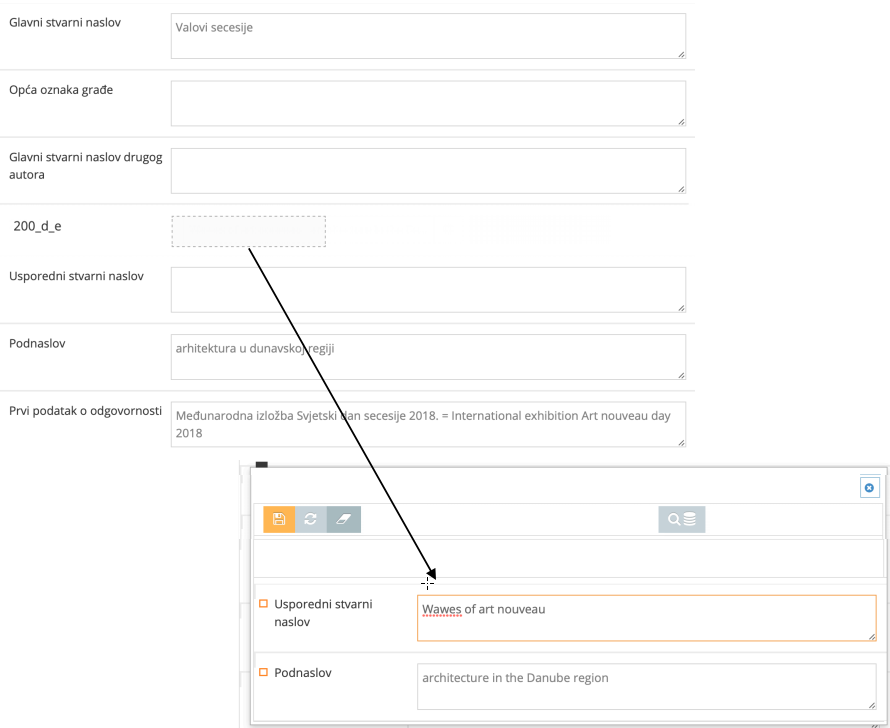Focus the 'Valovi secesije' main title field
890x728 pixels.
click(x=428, y=36)
